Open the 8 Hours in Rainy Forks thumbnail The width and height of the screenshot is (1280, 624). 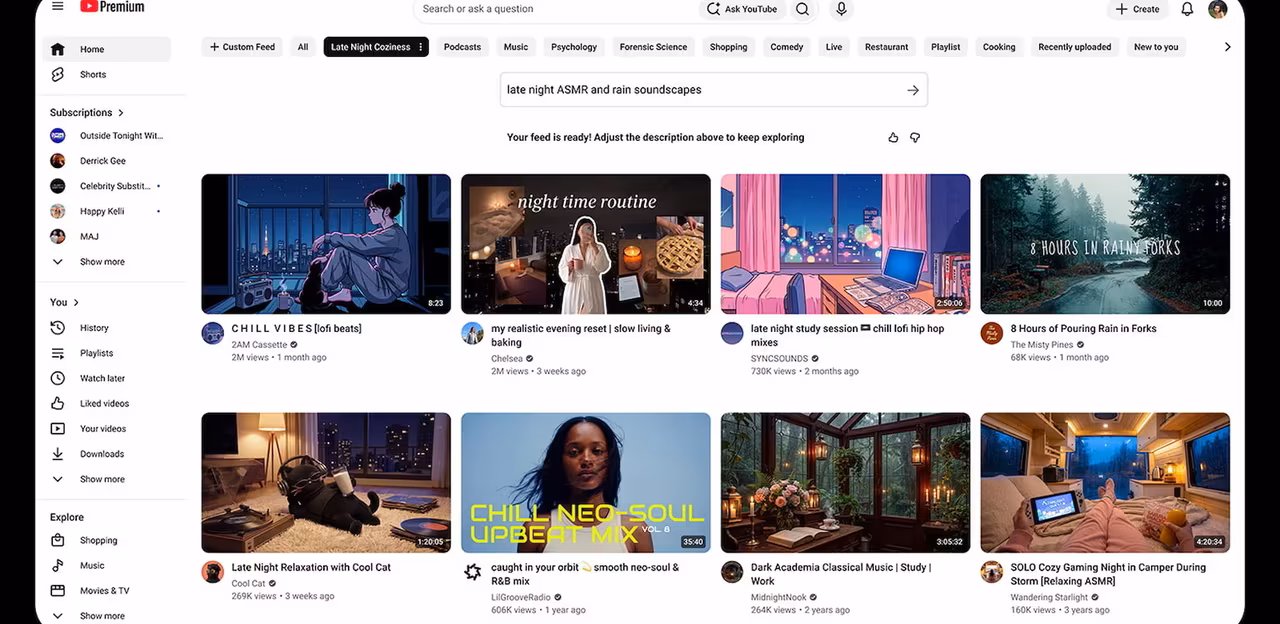point(1105,244)
